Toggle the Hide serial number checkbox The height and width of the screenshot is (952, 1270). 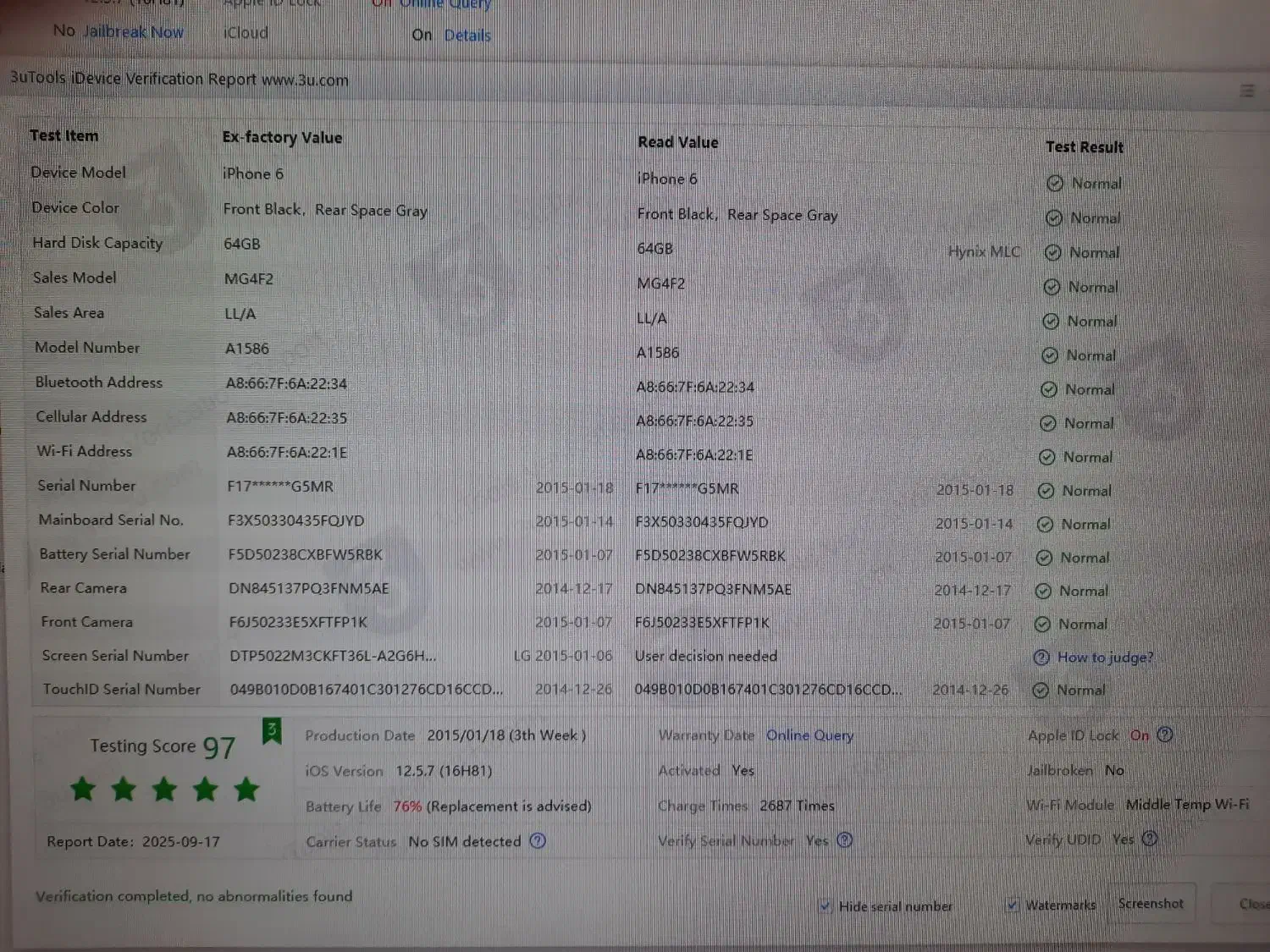click(x=825, y=906)
